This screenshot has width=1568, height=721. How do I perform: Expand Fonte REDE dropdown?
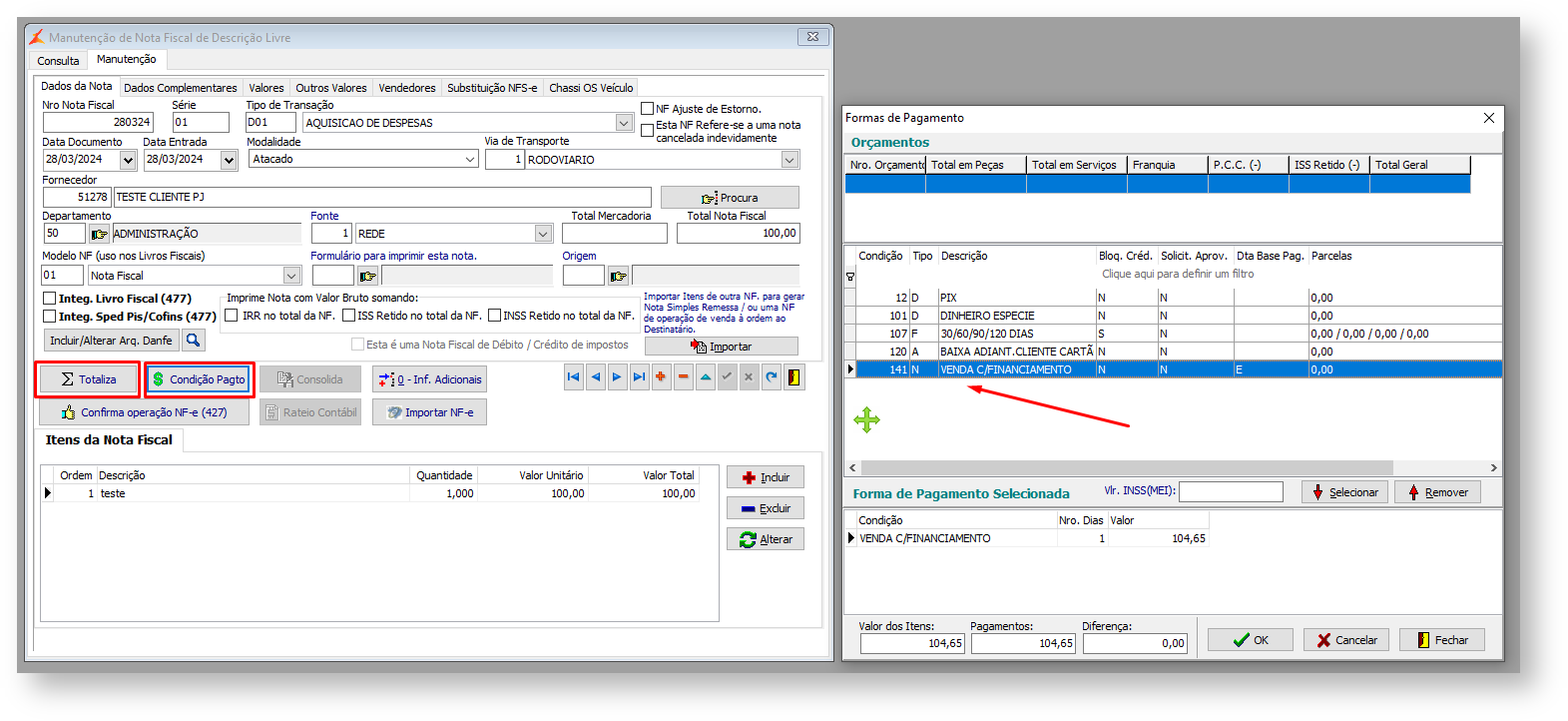(543, 234)
